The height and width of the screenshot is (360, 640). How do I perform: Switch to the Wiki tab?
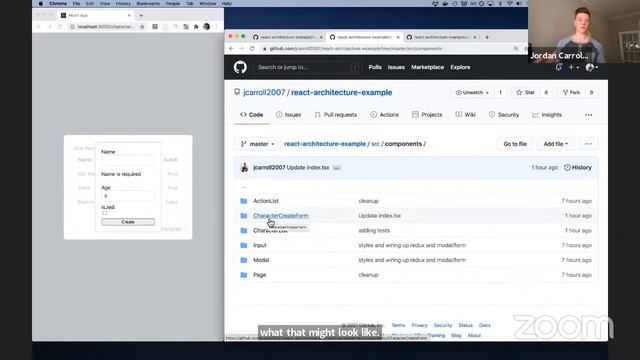pyautogui.click(x=466, y=115)
